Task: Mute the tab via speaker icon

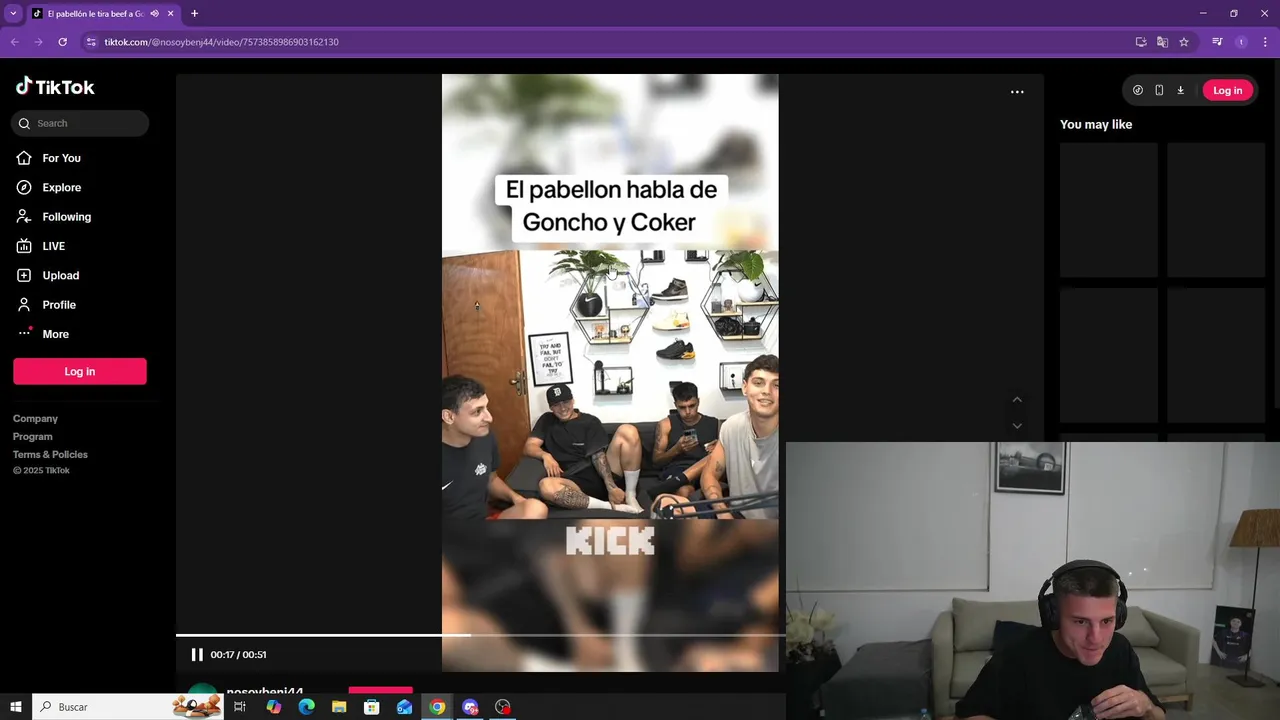Action: pyautogui.click(x=154, y=13)
